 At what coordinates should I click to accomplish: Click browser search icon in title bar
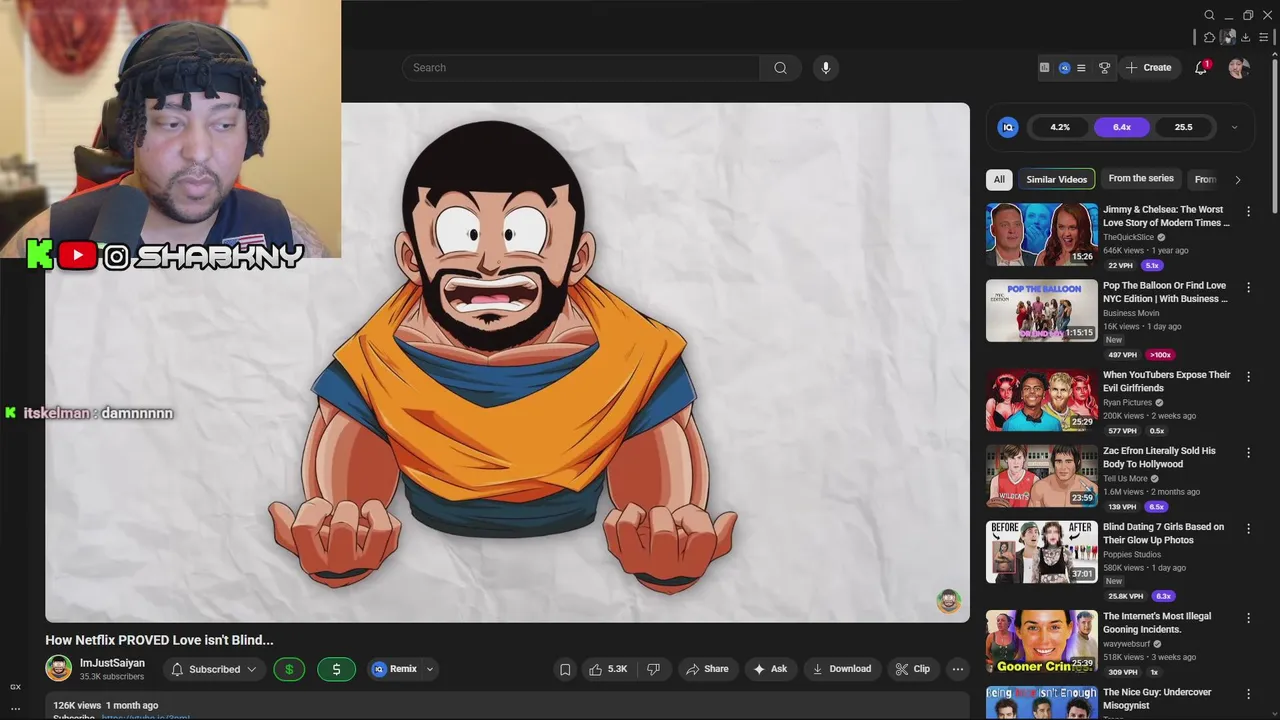(x=1209, y=15)
